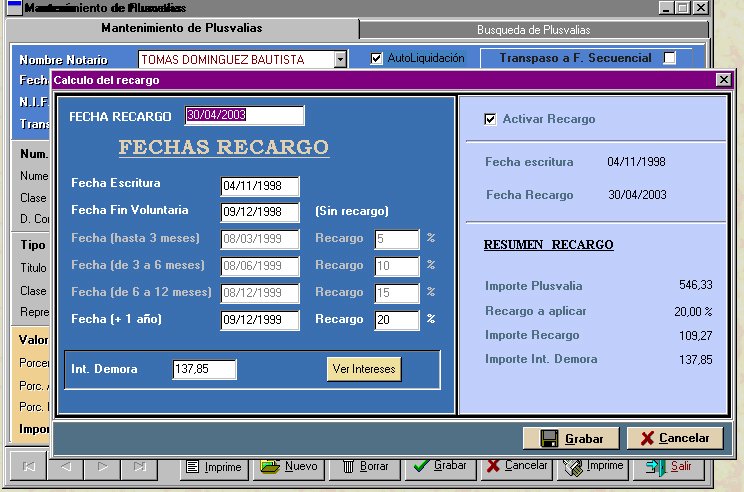Image resolution: width=744 pixels, height=492 pixels.
Task: Click the Ver Intereses button
Action: pos(364,369)
